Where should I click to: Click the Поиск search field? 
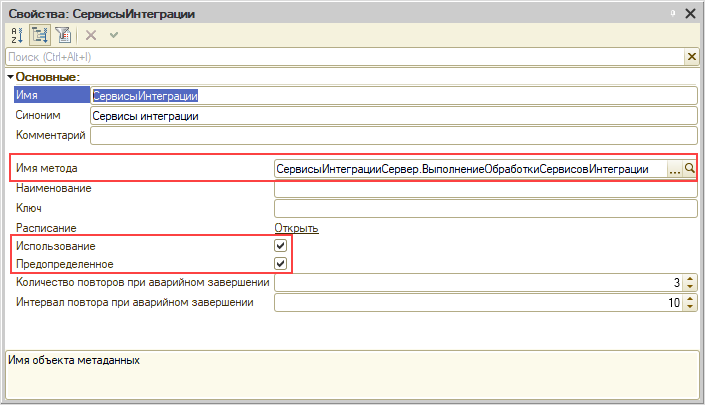[x=340, y=58]
